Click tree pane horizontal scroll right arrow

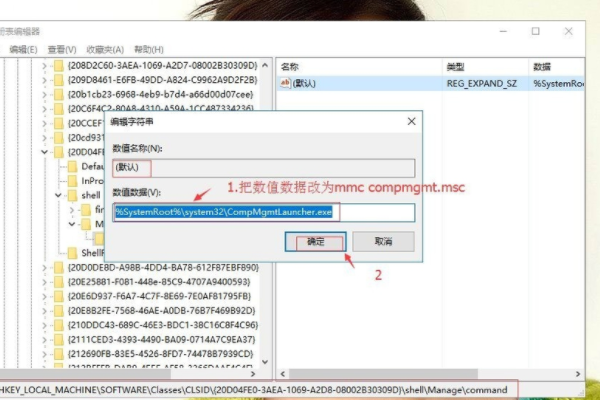[253, 374]
